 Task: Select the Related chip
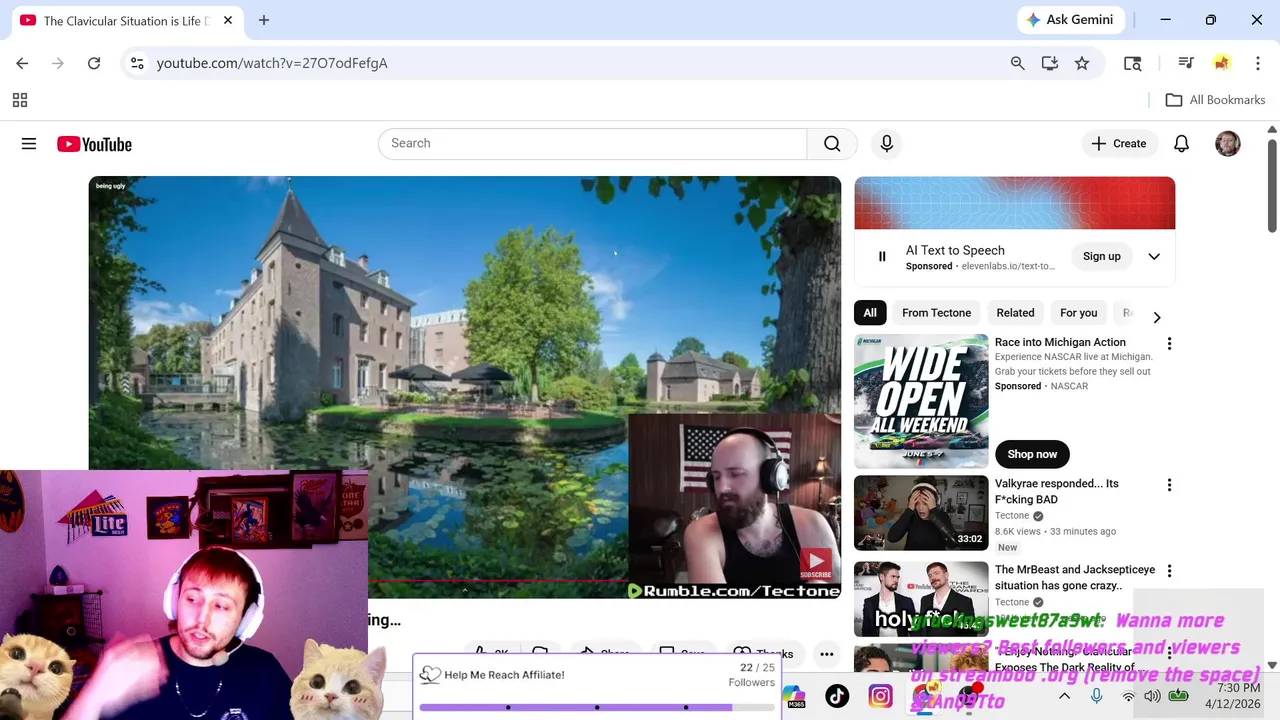(1015, 313)
